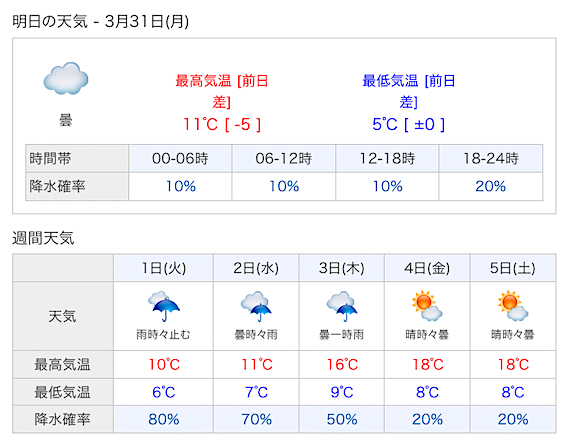
Task: Click the 20% rain chance for 18-24時
Action: click(x=490, y=186)
